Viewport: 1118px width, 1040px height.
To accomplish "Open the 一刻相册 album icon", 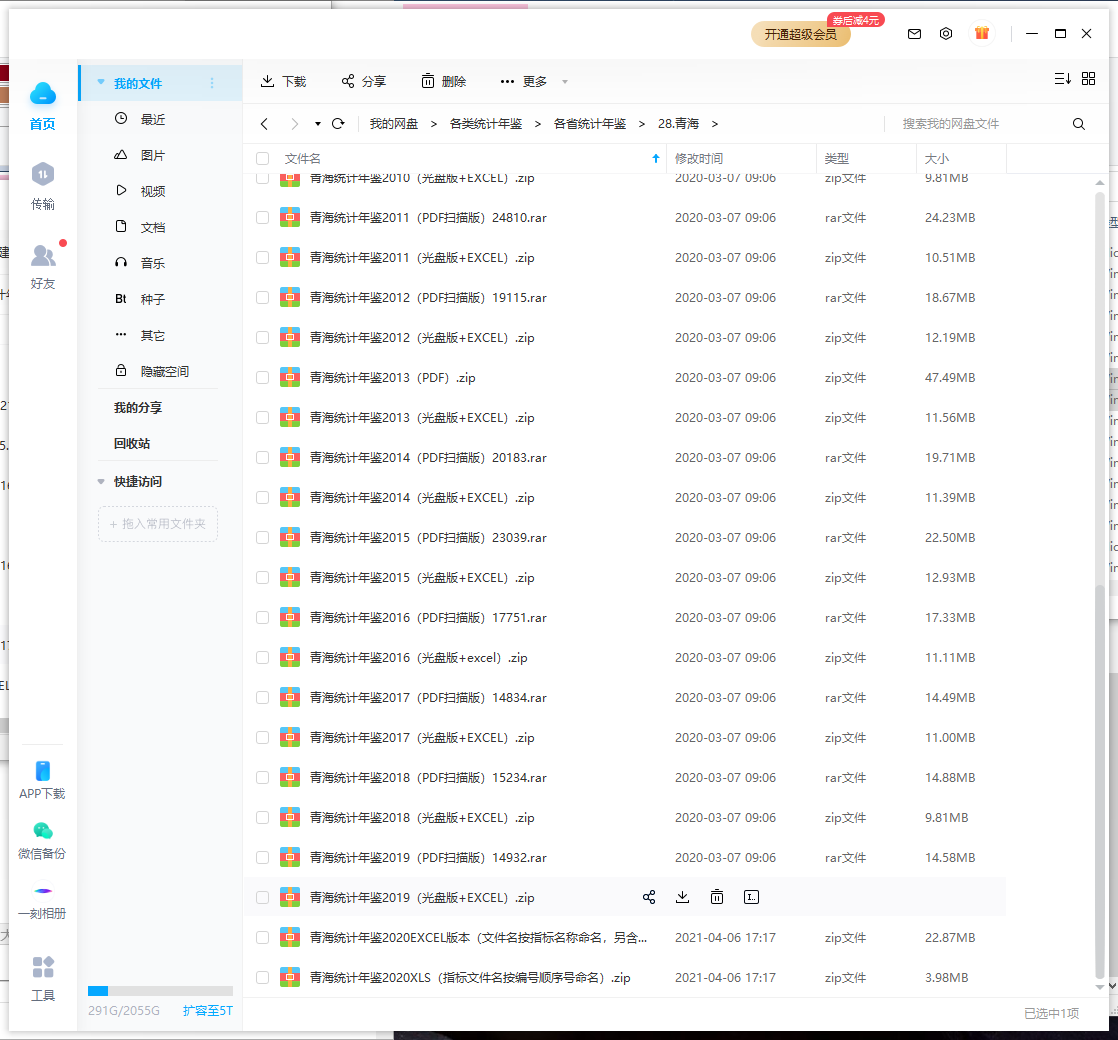I will pyautogui.click(x=43, y=891).
